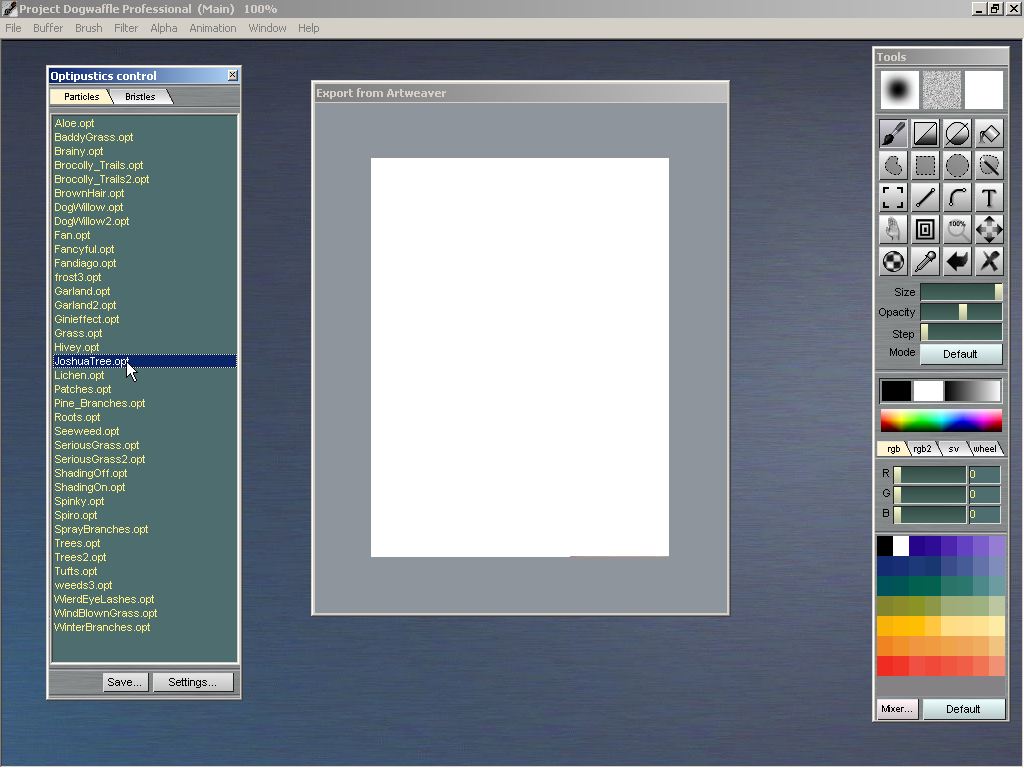Viewport: 1024px width, 768px height.
Task: Choose the linear gradient tool
Action: tap(925, 134)
